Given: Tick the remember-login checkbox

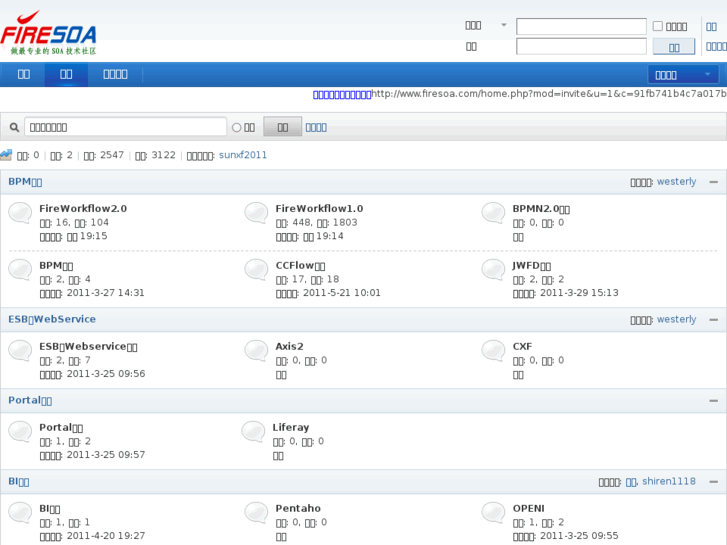Looking at the screenshot, I should (657, 26).
